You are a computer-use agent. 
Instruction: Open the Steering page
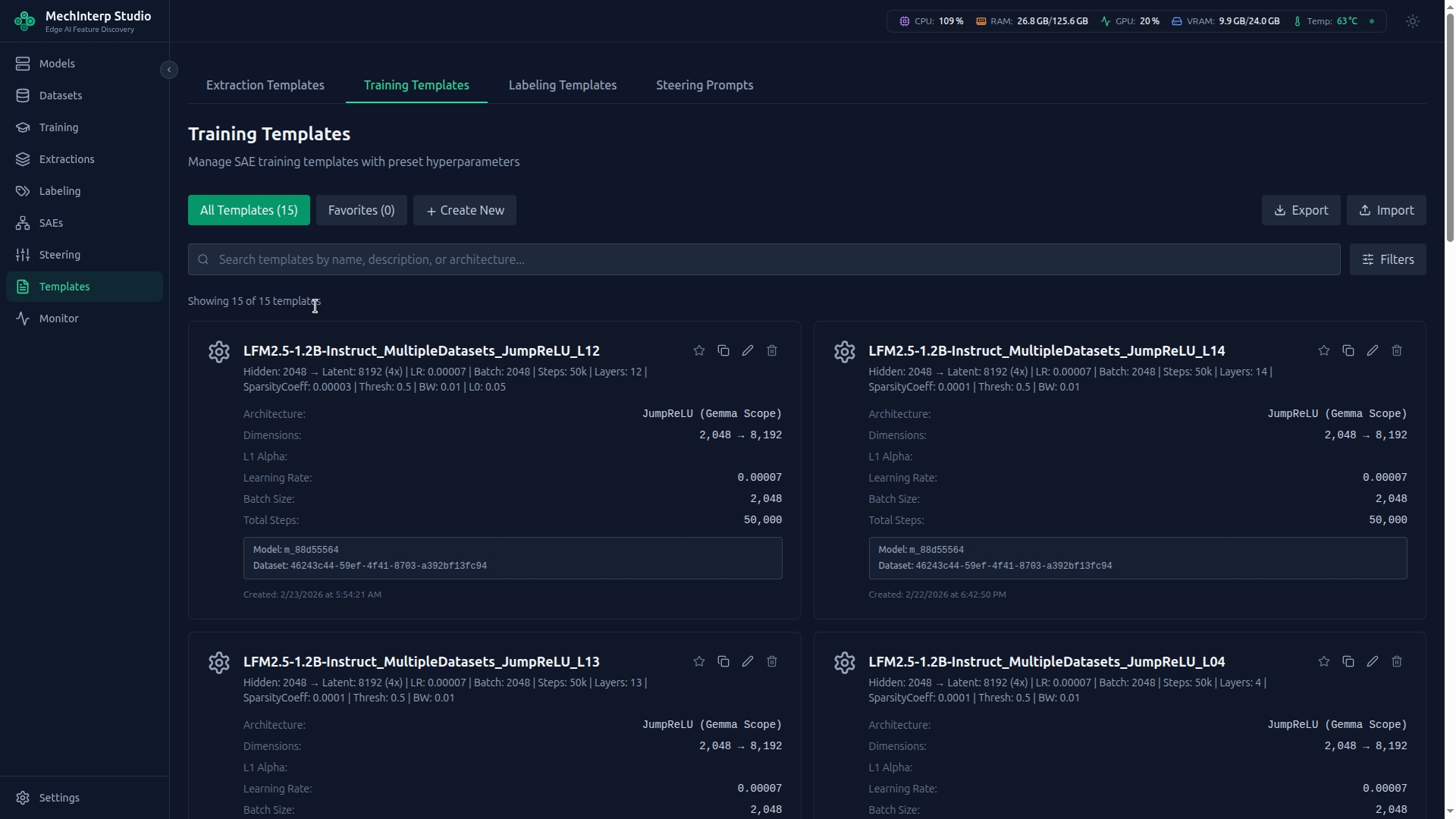pos(84,255)
